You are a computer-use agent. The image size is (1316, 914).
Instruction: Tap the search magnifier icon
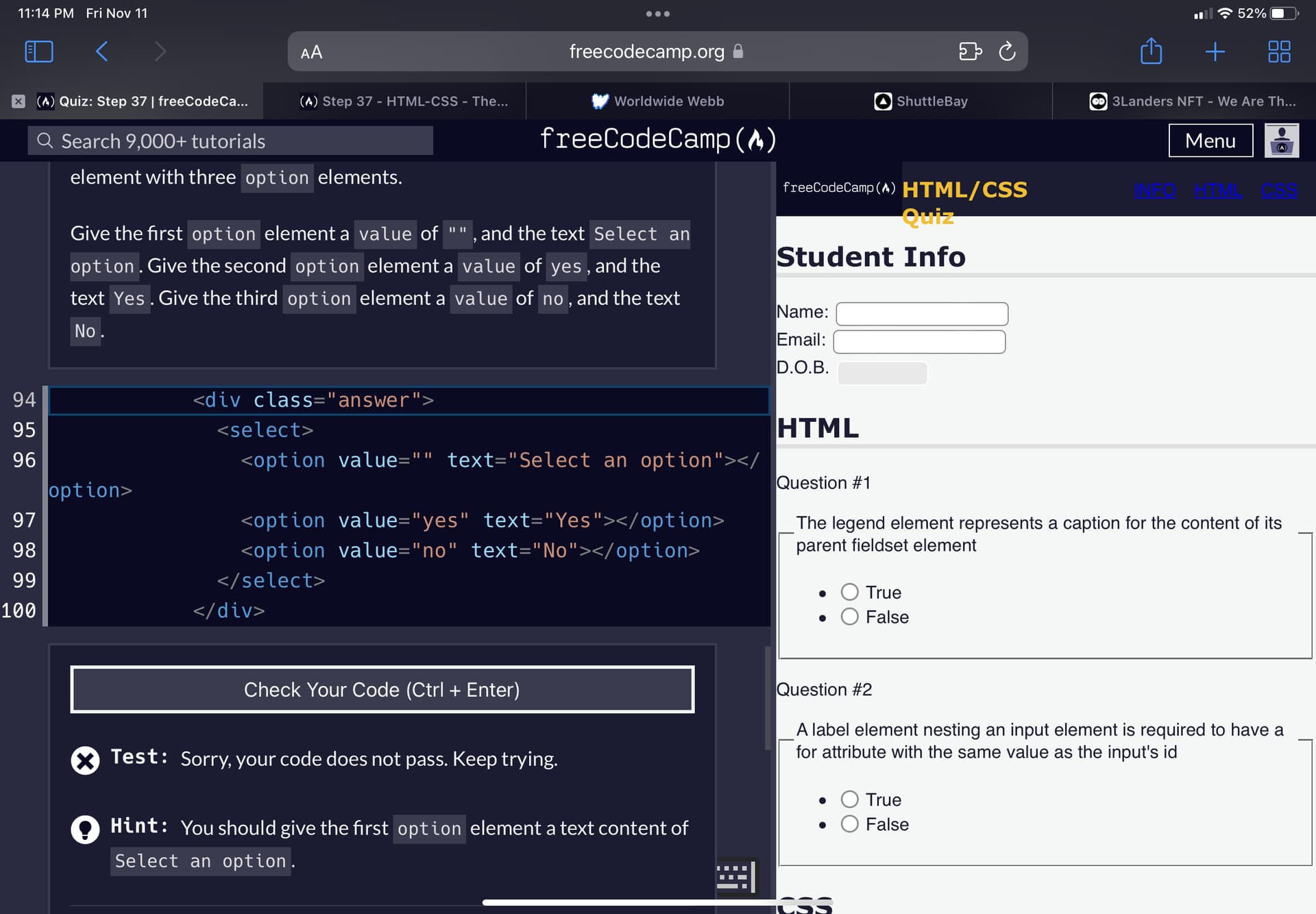(x=45, y=140)
